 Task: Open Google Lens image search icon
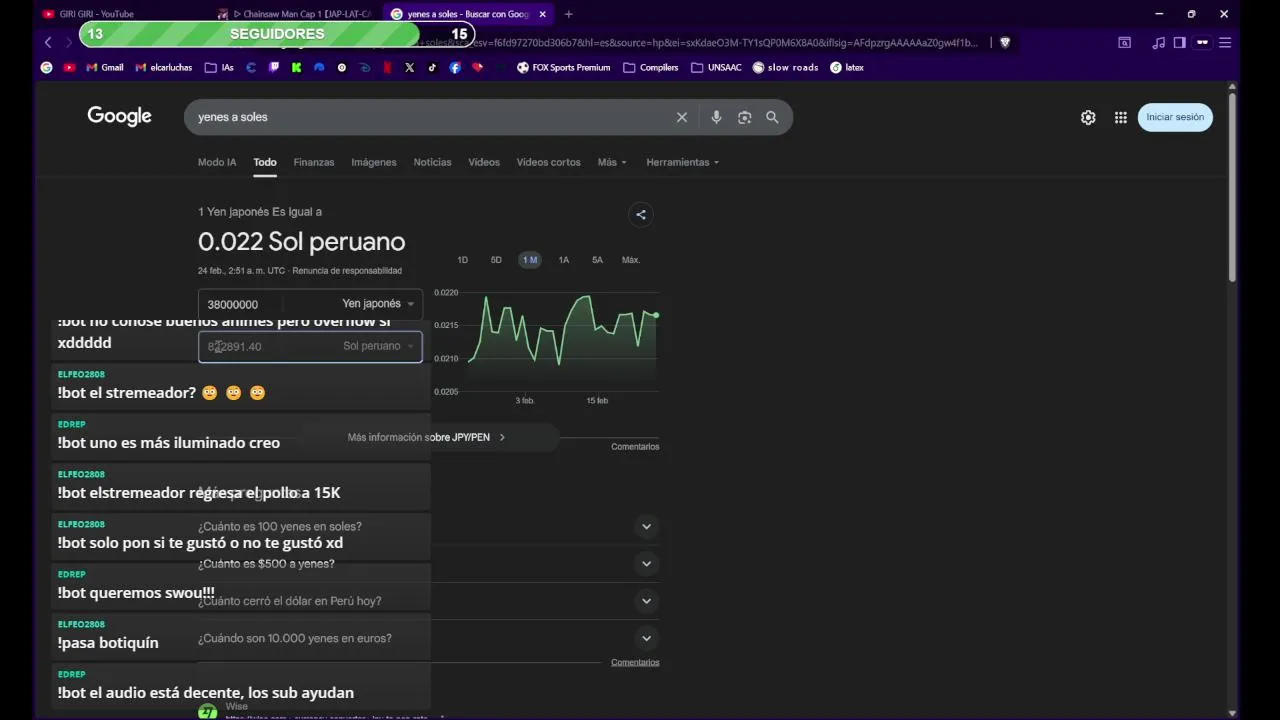744,117
